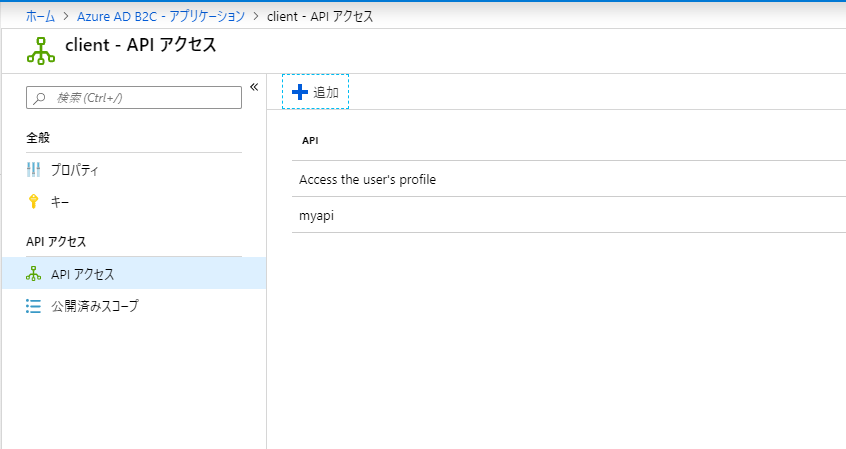The height and width of the screenshot is (449, 846).
Task: Click the API column header
Action: 310,141
